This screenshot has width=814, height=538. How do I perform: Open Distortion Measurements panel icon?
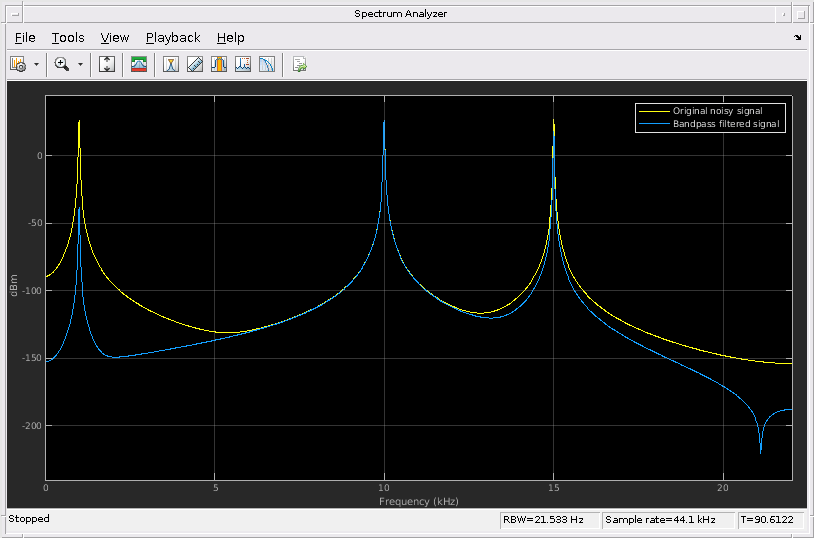point(243,64)
